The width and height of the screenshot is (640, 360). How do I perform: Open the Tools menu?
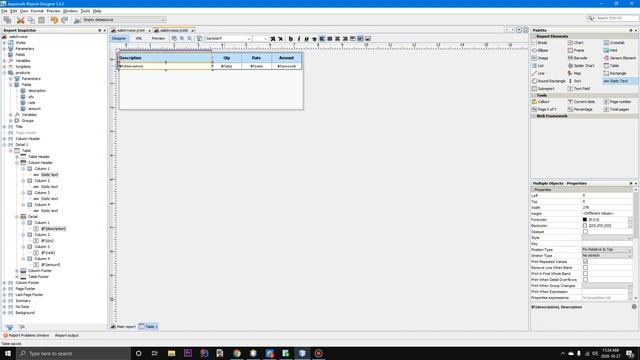coord(85,11)
